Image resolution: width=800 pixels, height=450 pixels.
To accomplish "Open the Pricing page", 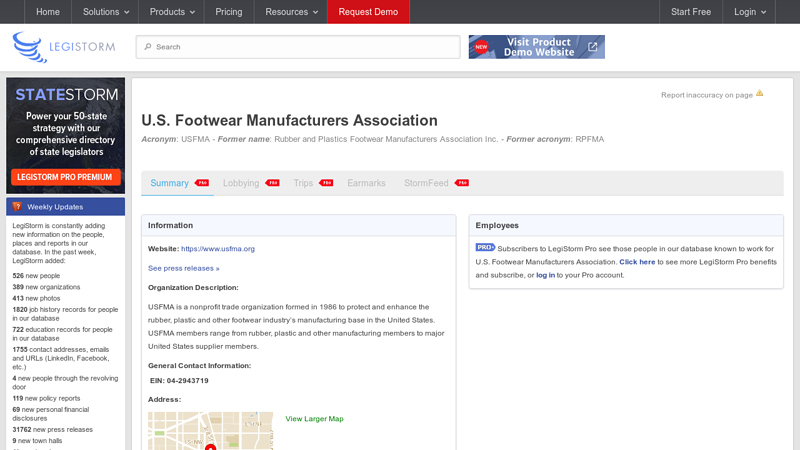I will tap(229, 12).
